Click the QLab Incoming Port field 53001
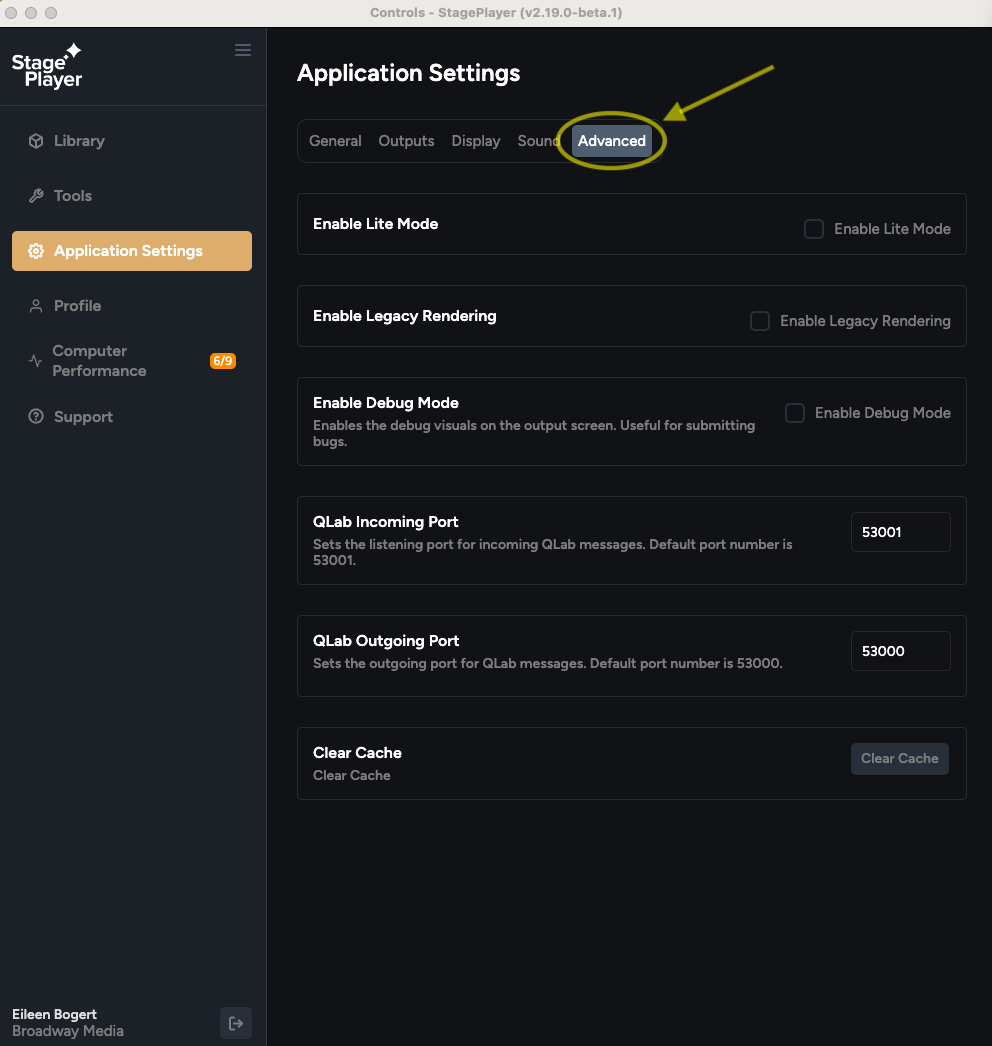 point(901,532)
